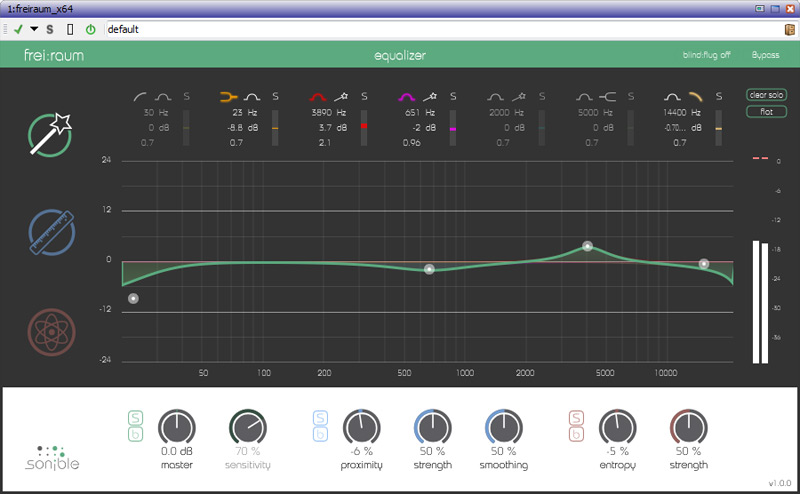Viewport: 800px width, 494px height.
Task: Select magenta bell shape on 651 Hz band
Action: (407, 96)
